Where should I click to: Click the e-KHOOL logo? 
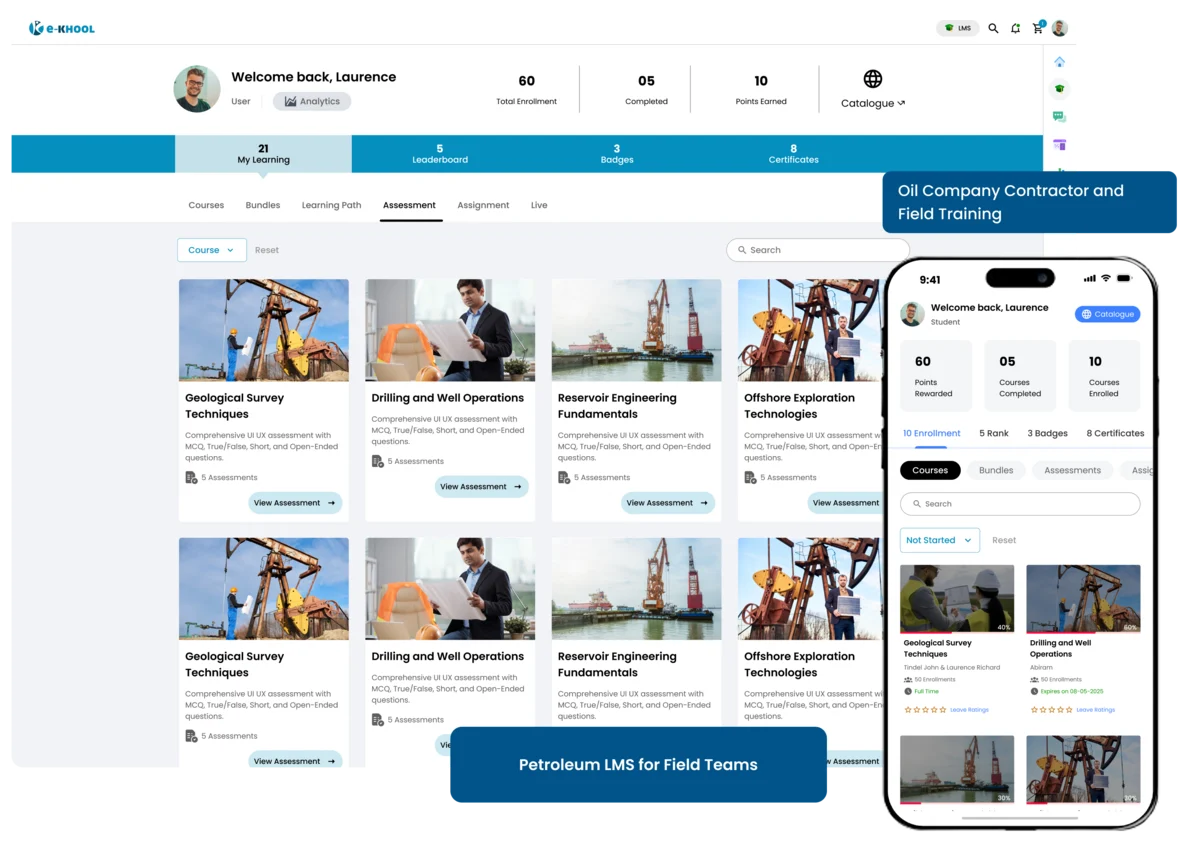pos(61,28)
